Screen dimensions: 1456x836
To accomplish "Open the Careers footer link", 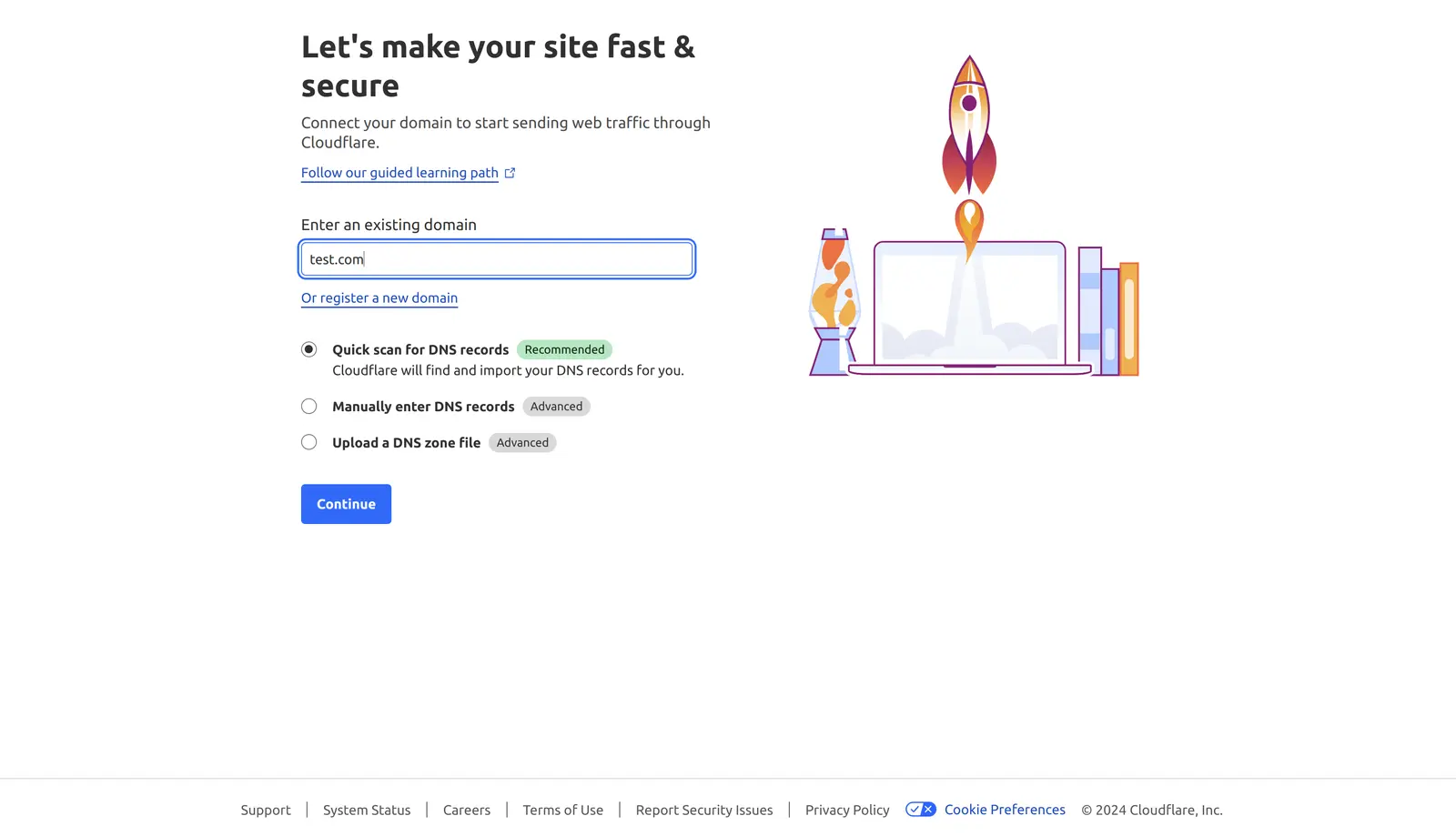I will tap(467, 810).
